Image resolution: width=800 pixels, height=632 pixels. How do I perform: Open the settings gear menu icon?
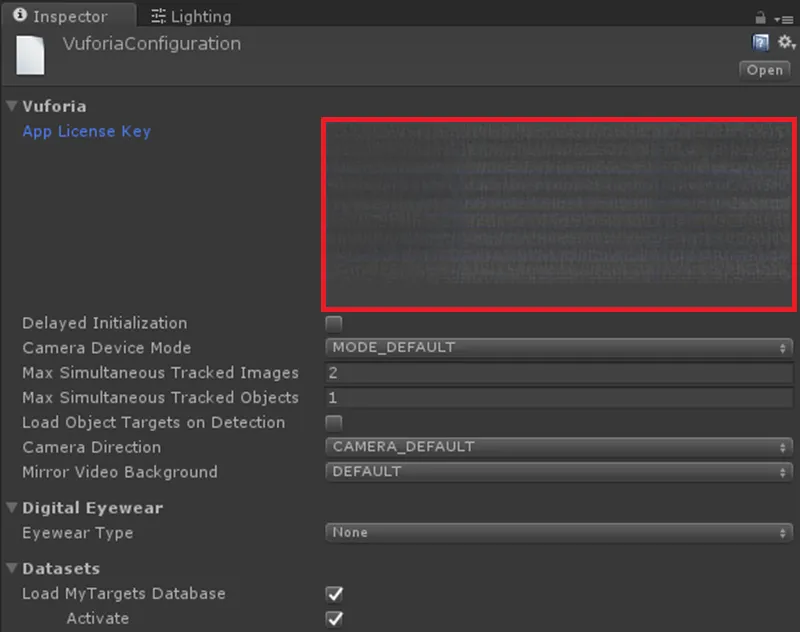[785, 43]
